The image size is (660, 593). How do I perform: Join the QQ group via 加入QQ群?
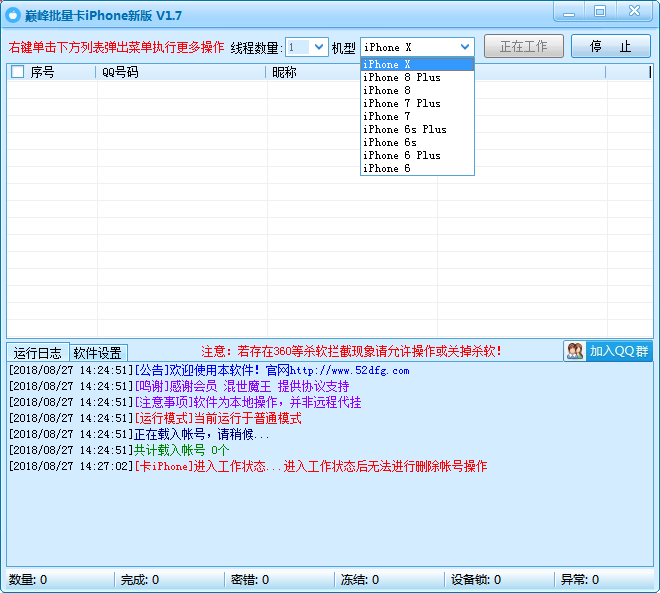(x=608, y=351)
